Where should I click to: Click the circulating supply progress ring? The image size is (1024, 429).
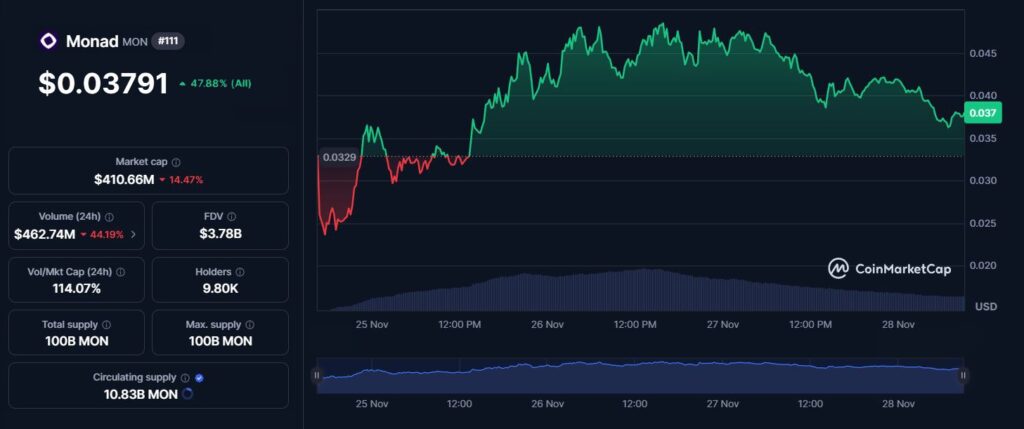coord(188,394)
